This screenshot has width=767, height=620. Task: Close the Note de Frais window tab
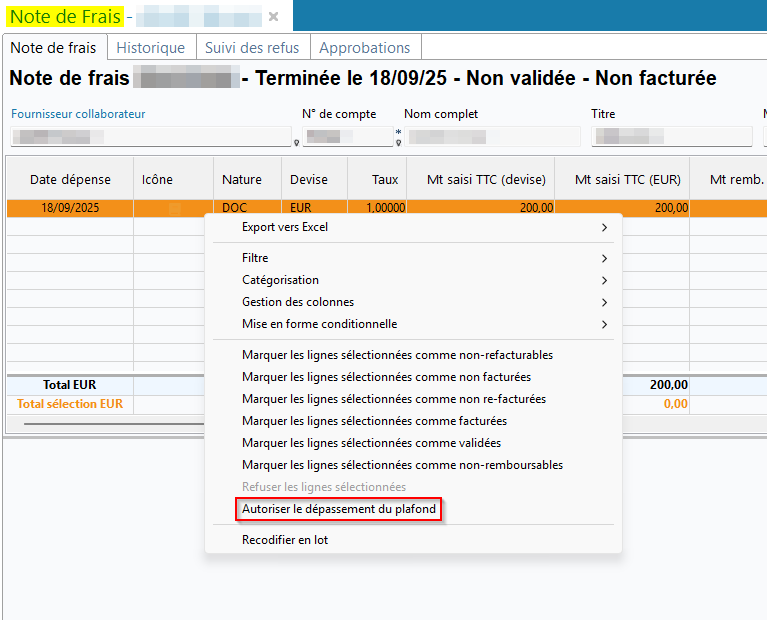[274, 17]
